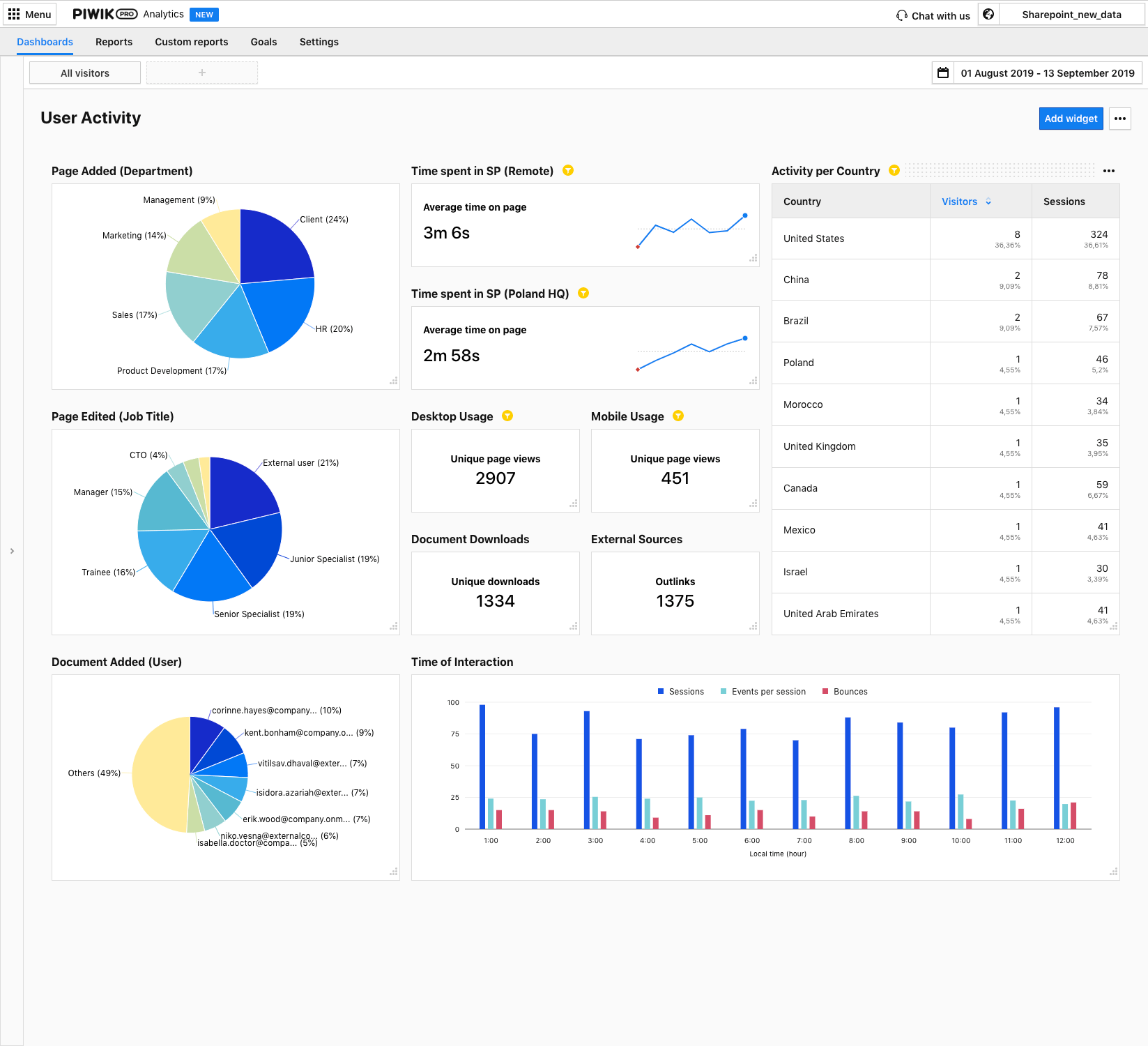This screenshot has width=1148, height=1046.
Task: Click the 2m 58s average time value
Action: click(x=451, y=356)
